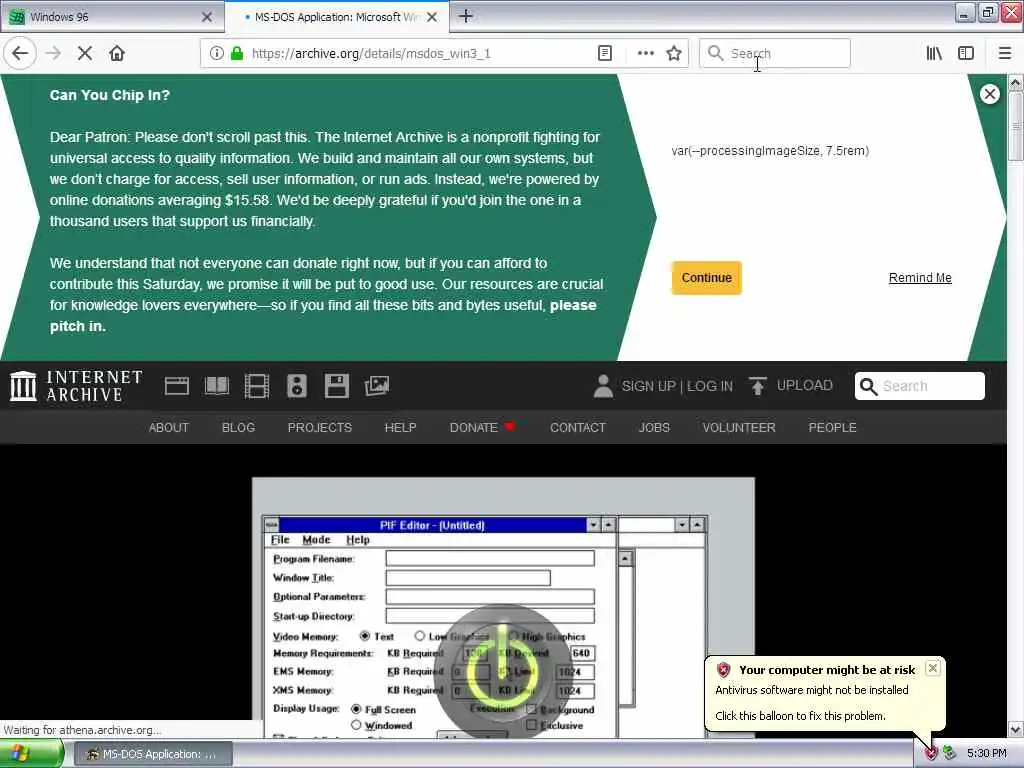
Task: Open a new browser tab
Action: point(466,16)
